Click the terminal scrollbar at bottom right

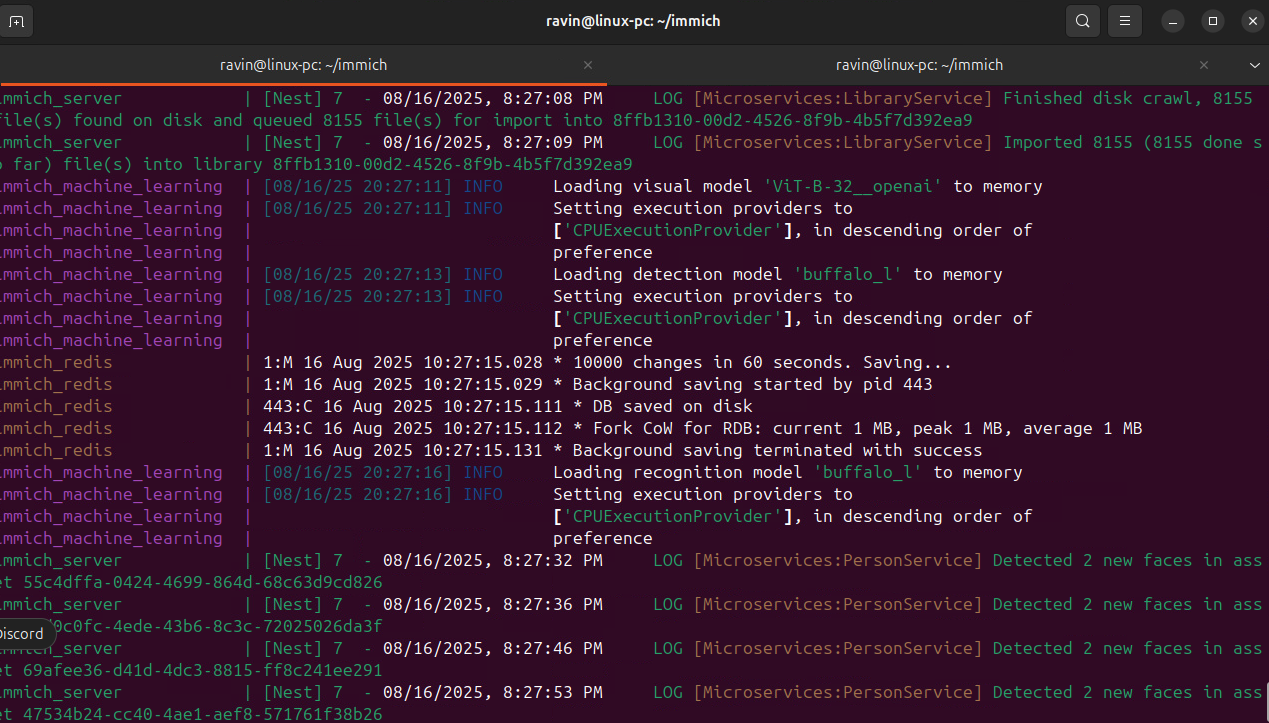[1265, 700]
